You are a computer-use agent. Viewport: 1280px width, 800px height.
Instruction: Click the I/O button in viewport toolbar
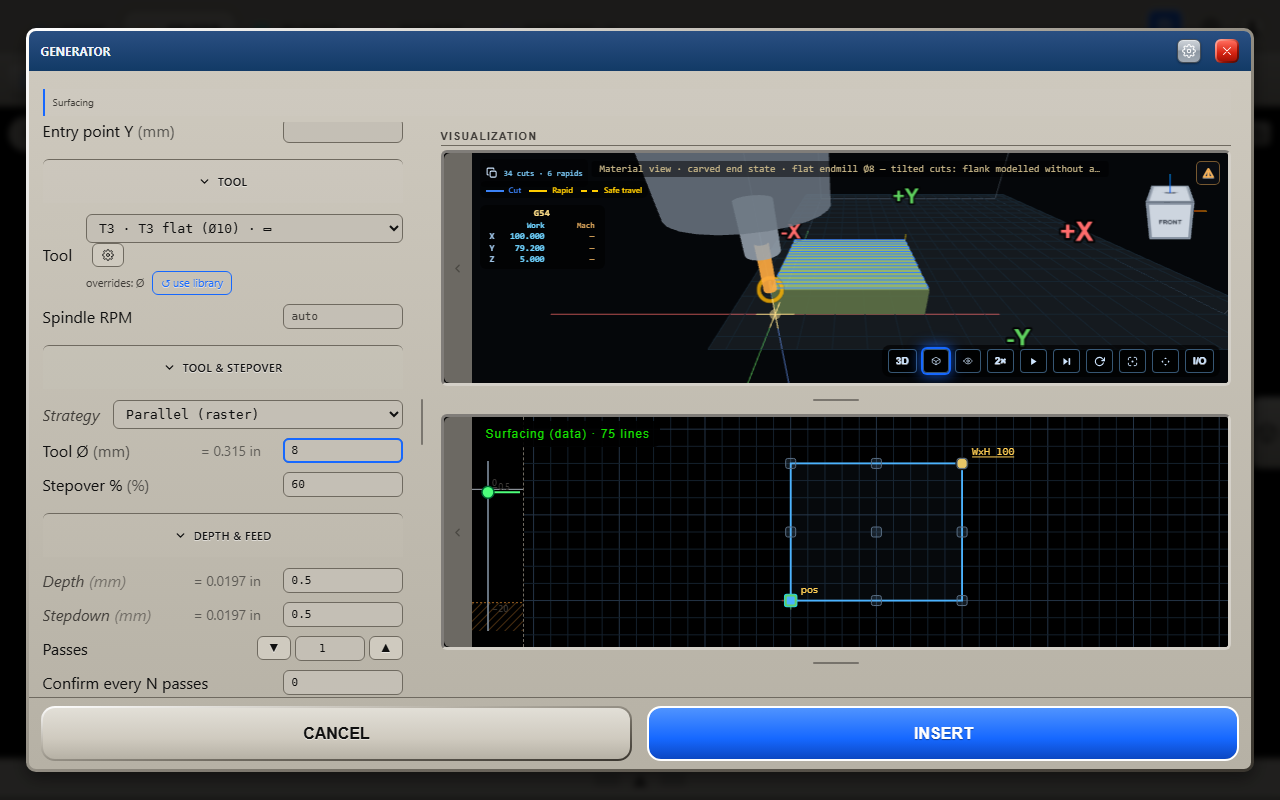[x=1199, y=361]
